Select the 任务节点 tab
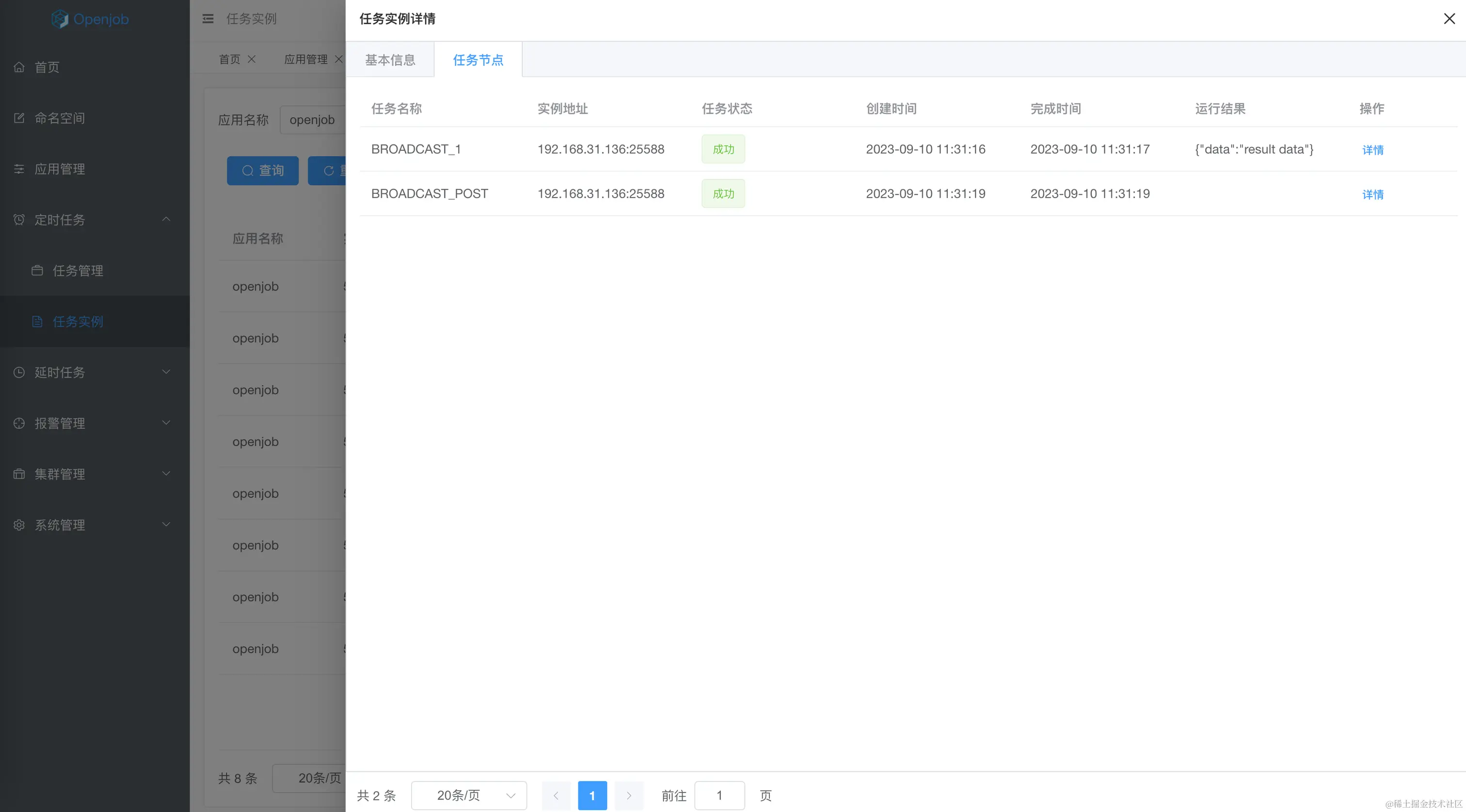 pyautogui.click(x=478, y=60)
